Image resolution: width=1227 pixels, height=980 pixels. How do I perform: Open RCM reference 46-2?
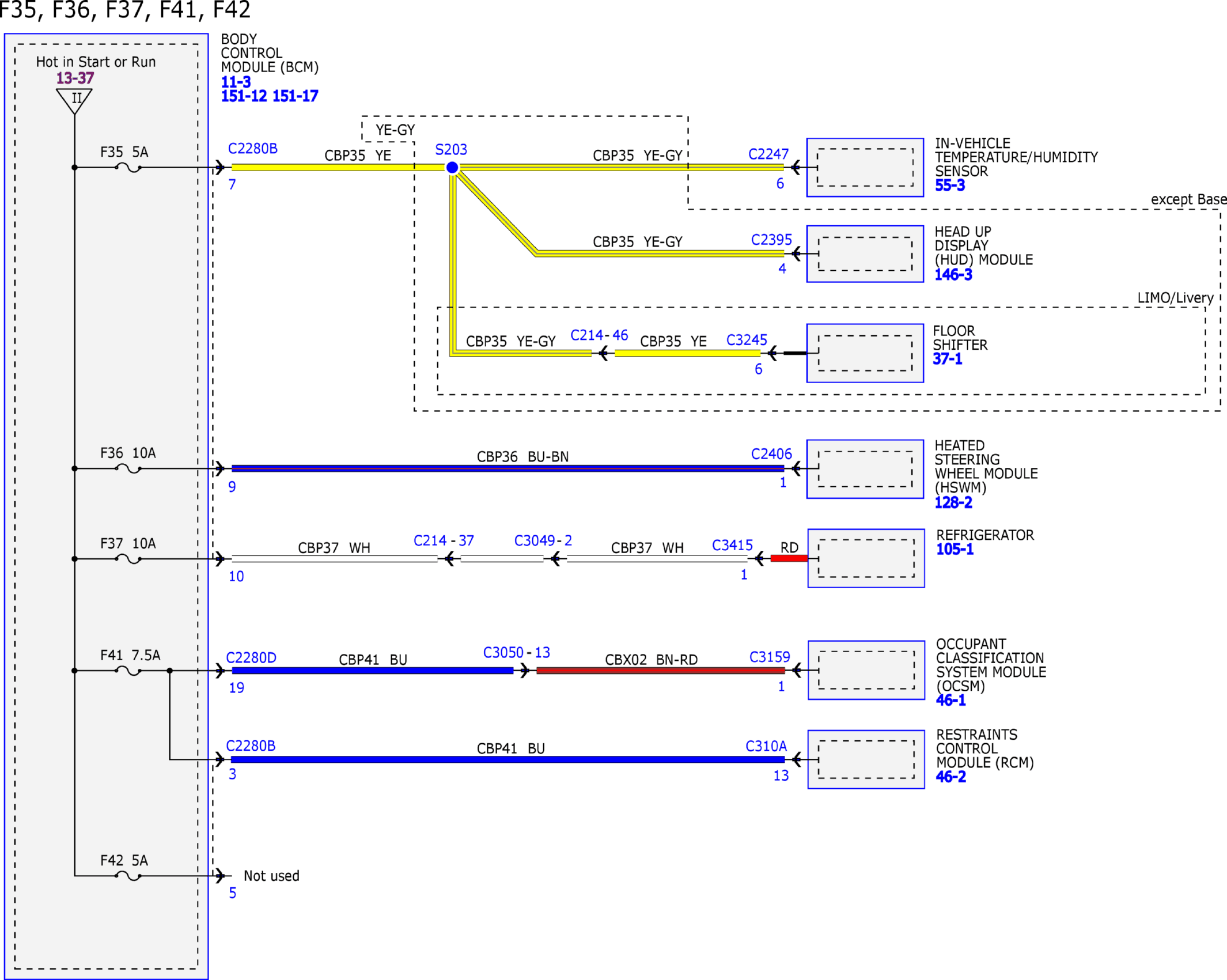(951, 777)
